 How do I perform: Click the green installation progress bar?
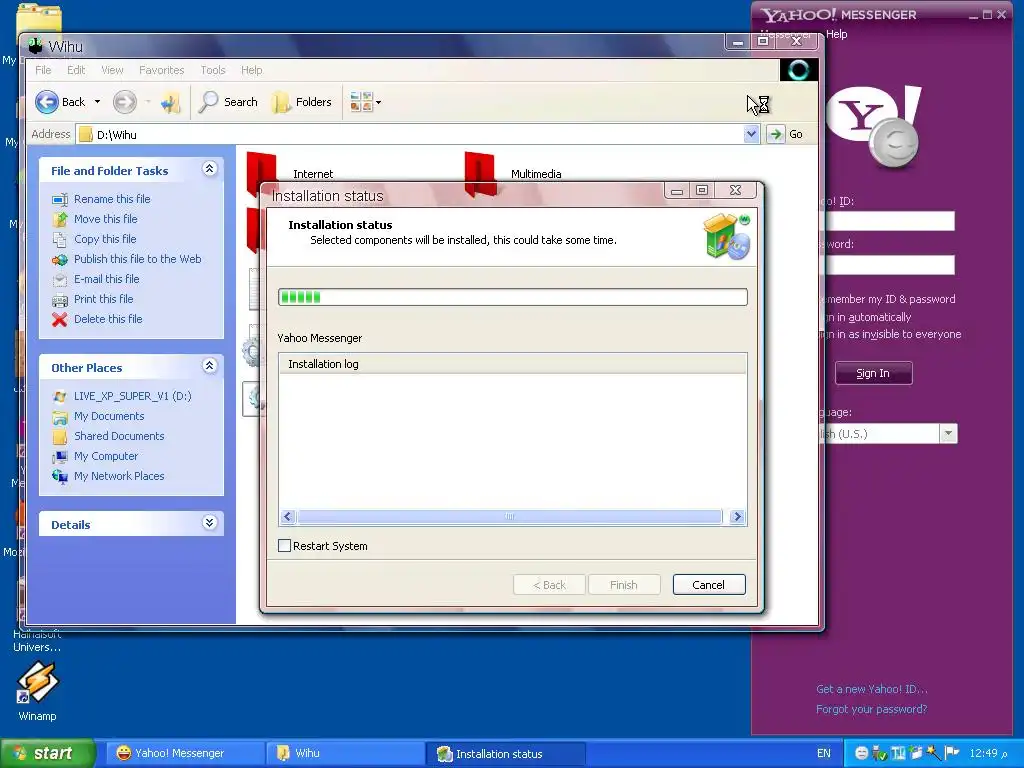click(x=513, y=297)
